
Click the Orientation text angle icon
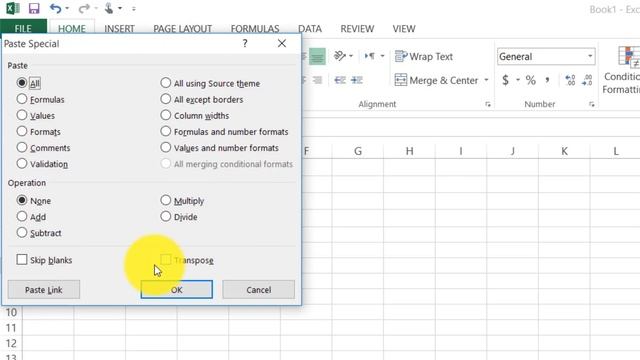pyautogui.click(x=340, y=56)
